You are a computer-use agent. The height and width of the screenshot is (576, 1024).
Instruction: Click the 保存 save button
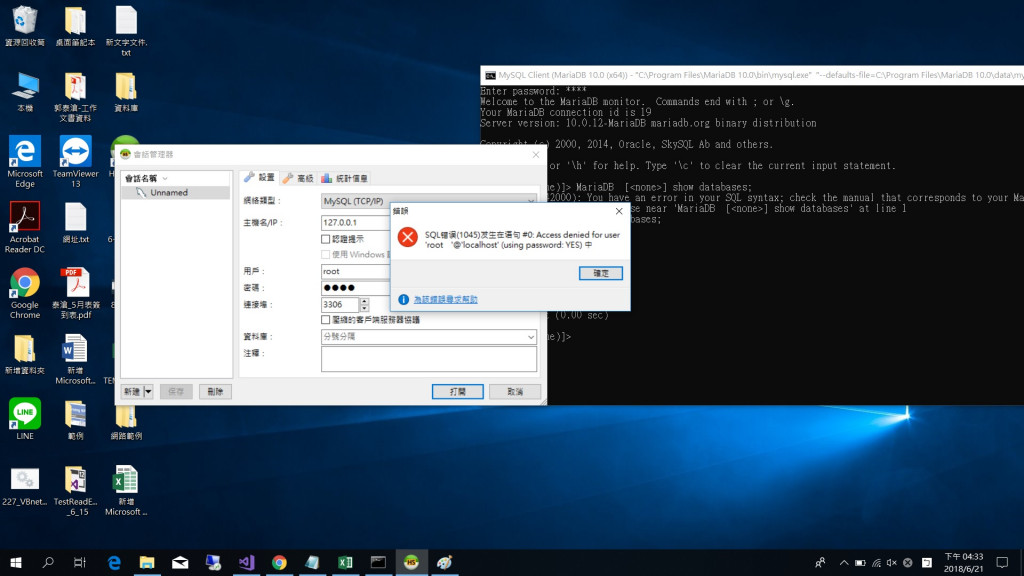[176, 391]
